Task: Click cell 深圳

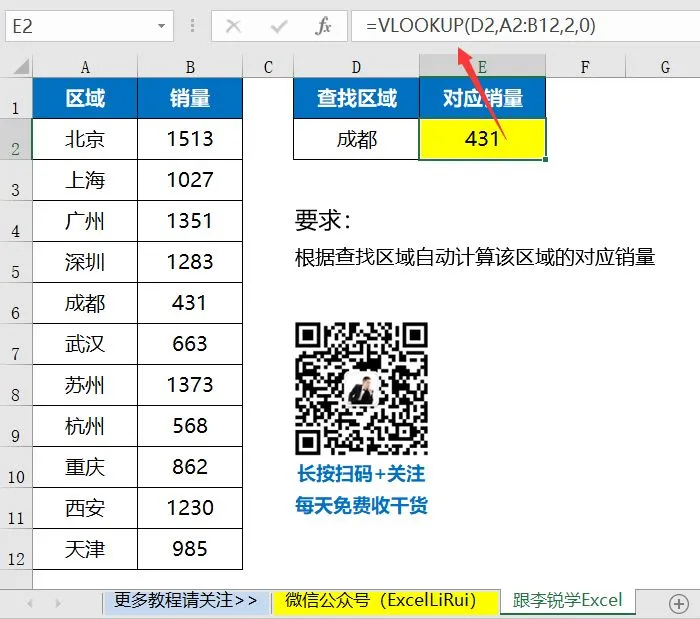Action: click(85, 262)
